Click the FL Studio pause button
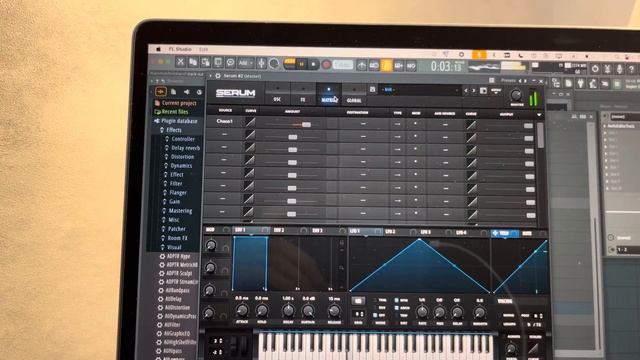The image size is (640, 360). coord(302,64)
